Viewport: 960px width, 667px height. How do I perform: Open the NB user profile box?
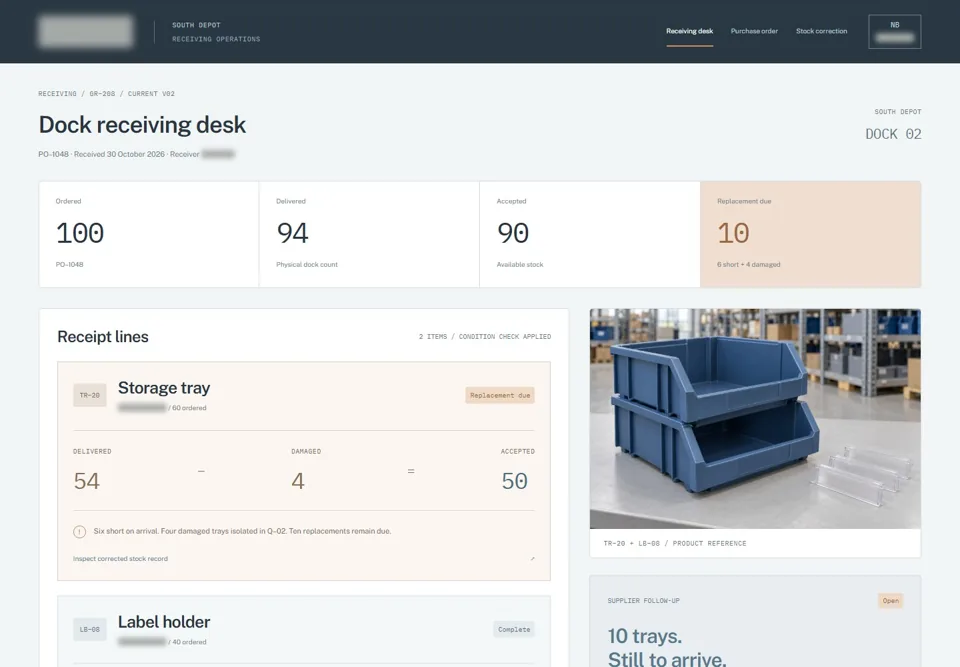pyautogui.click(x=894, y=32)
